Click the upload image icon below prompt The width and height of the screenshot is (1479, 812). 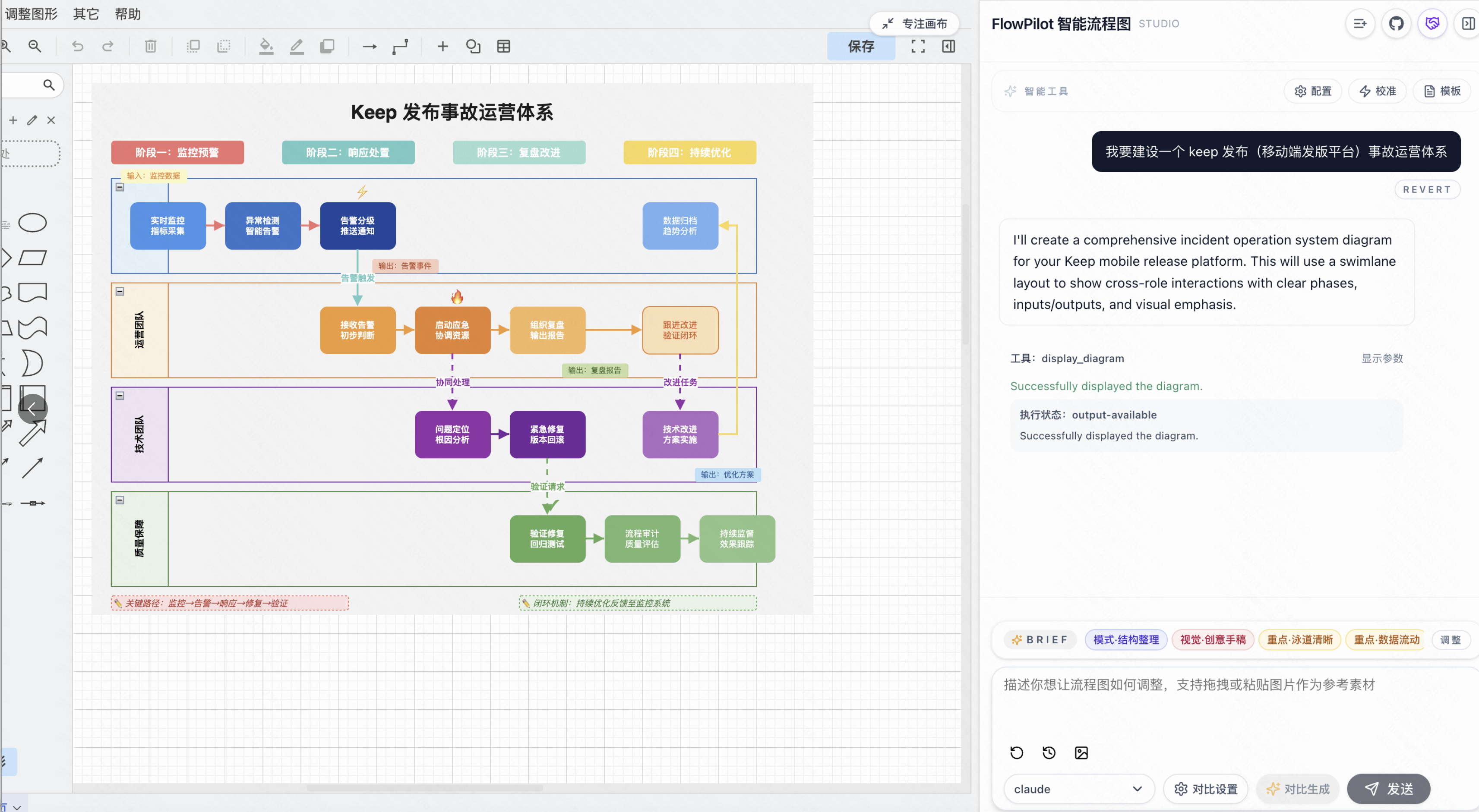[1081, 752]
